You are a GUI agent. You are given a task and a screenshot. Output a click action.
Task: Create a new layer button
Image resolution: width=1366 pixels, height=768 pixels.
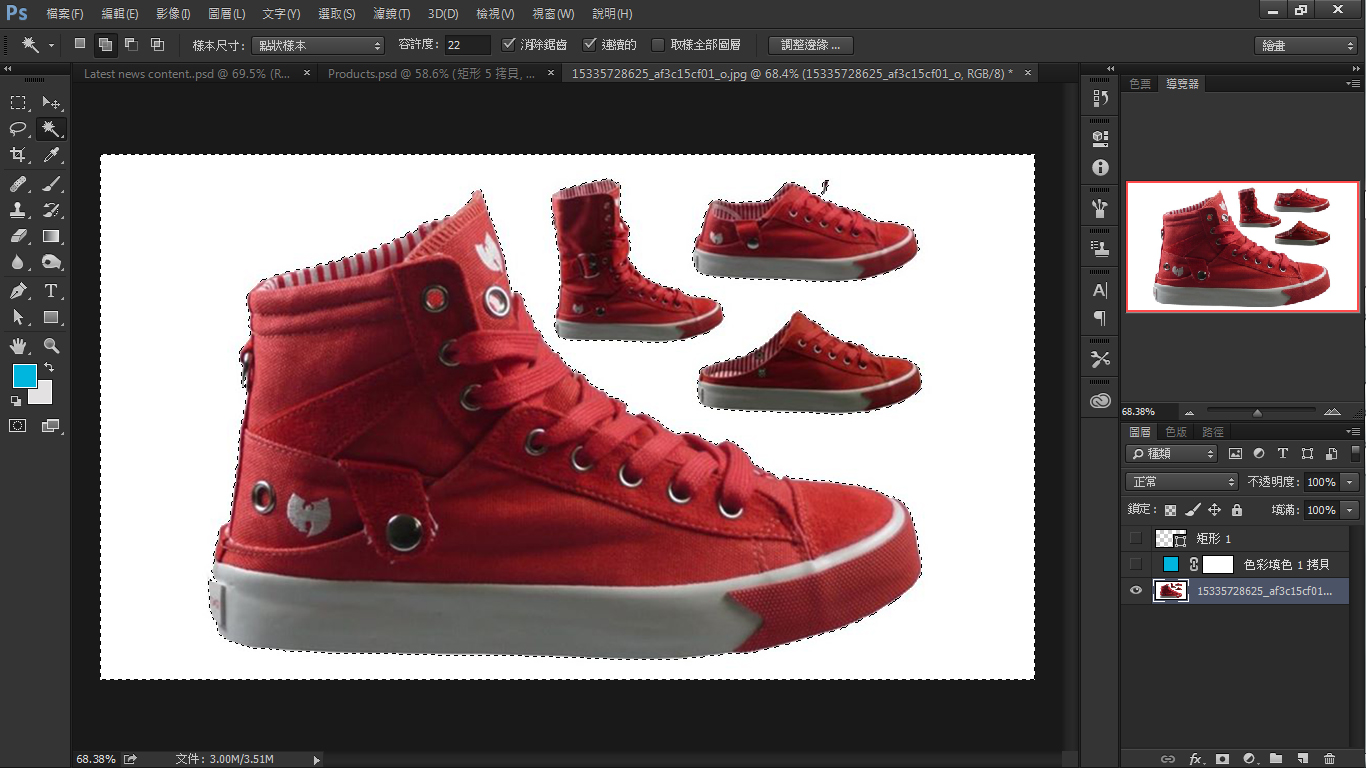(x=1302, y=759)
